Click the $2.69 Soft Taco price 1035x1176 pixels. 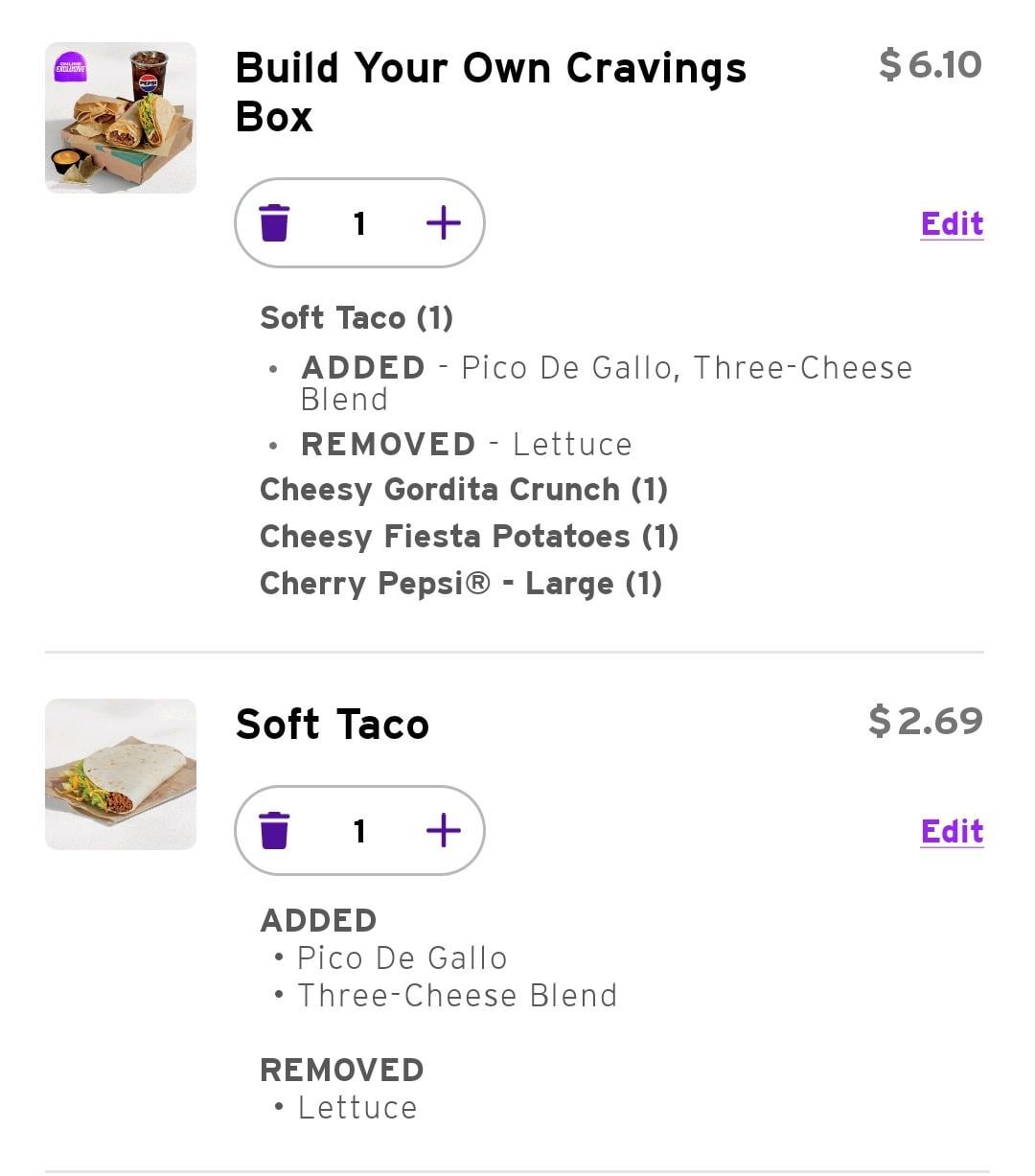(x=925, y=721)
